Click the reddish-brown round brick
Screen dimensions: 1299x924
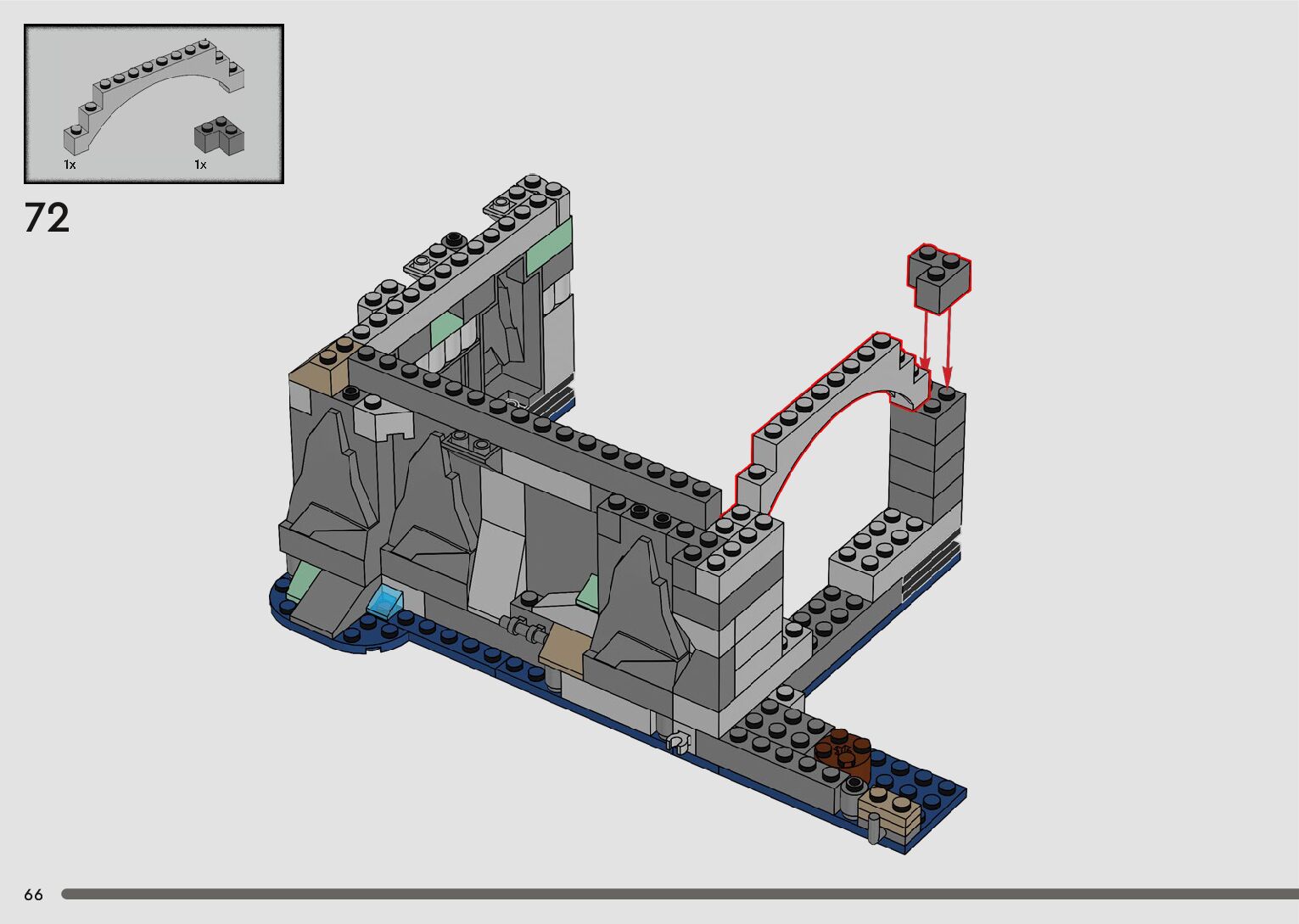tap(843, 753)
